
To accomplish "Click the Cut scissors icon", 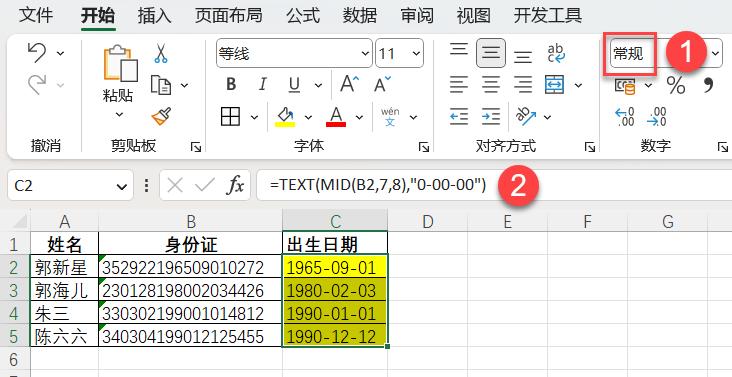I will 161,54.
